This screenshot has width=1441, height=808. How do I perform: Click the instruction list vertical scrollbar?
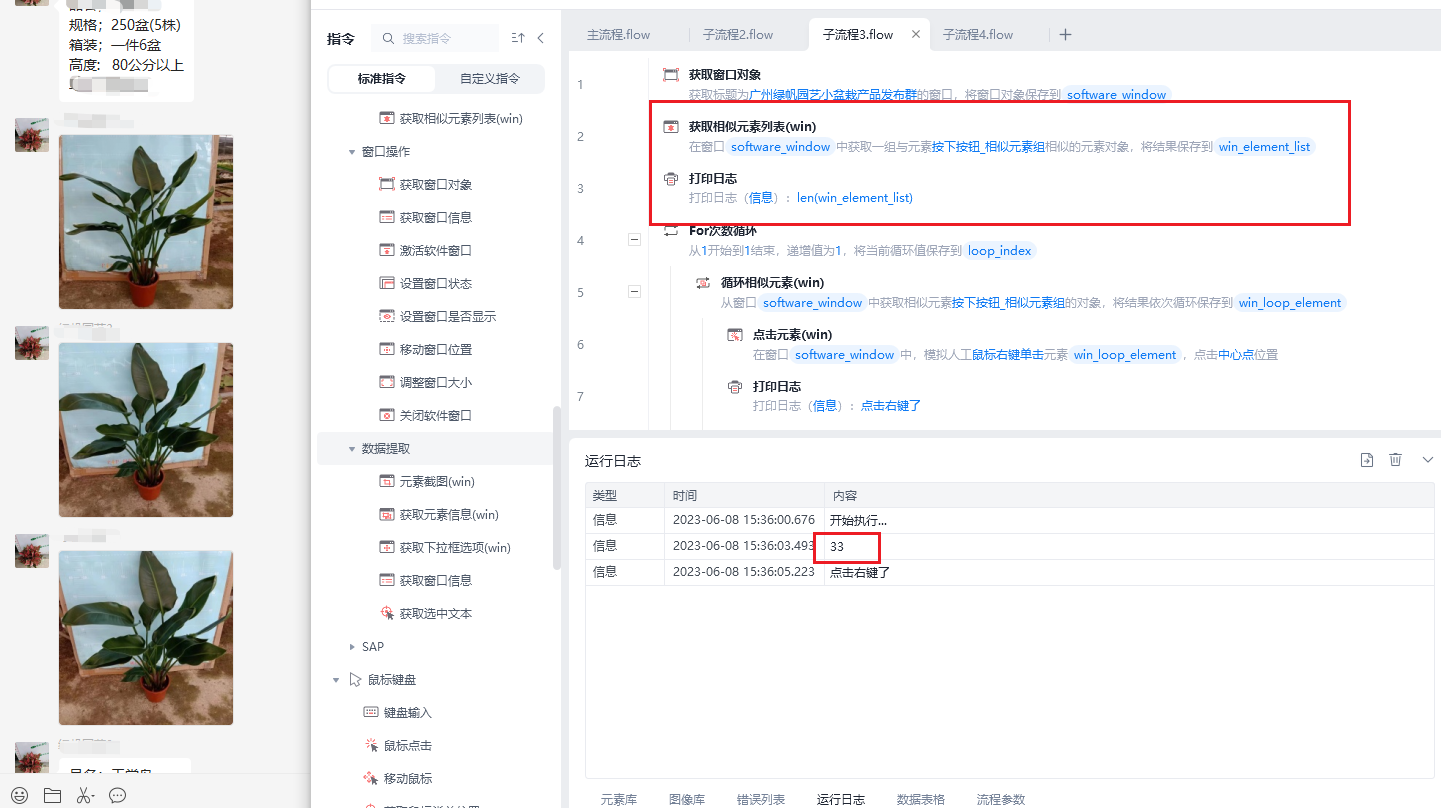557,488
